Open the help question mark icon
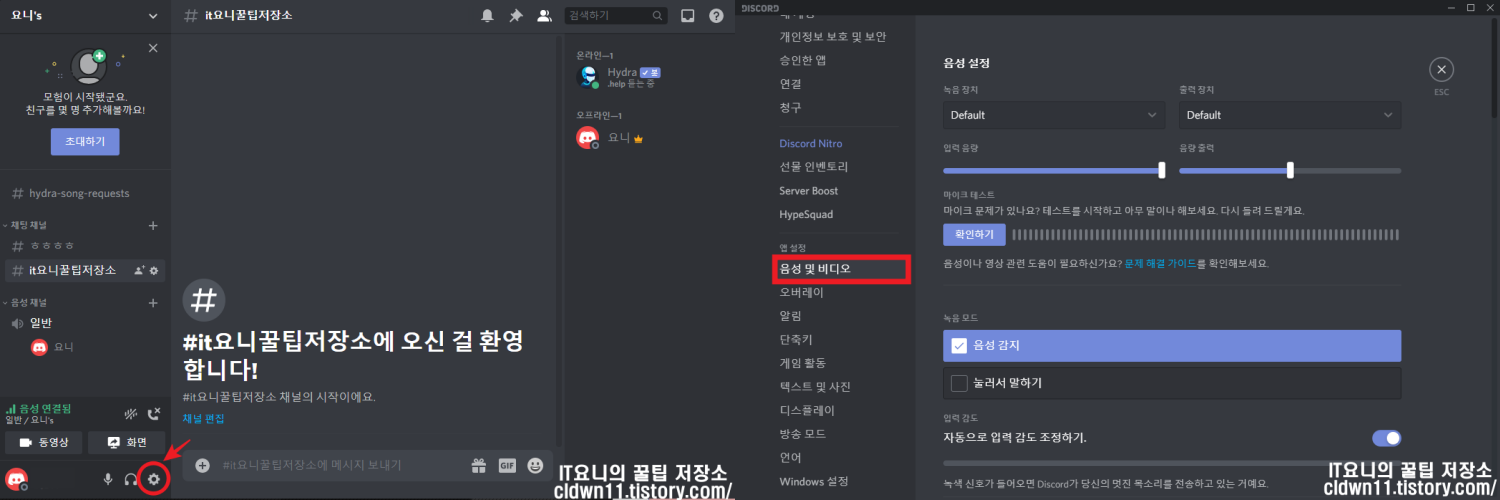 716,15
